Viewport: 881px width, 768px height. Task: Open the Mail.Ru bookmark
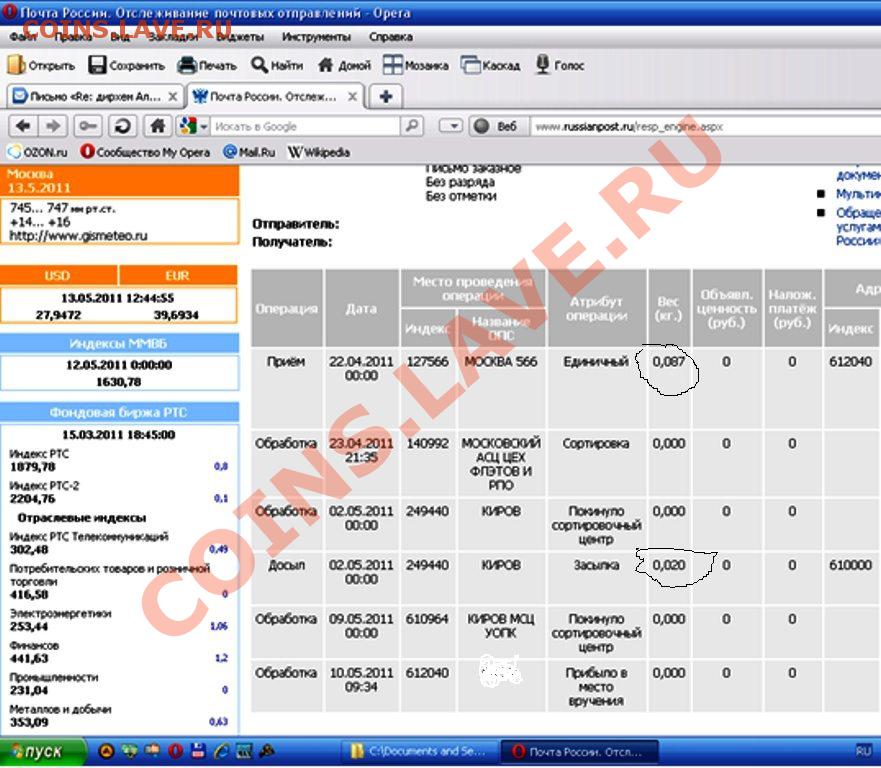click(x=249, y=152)
